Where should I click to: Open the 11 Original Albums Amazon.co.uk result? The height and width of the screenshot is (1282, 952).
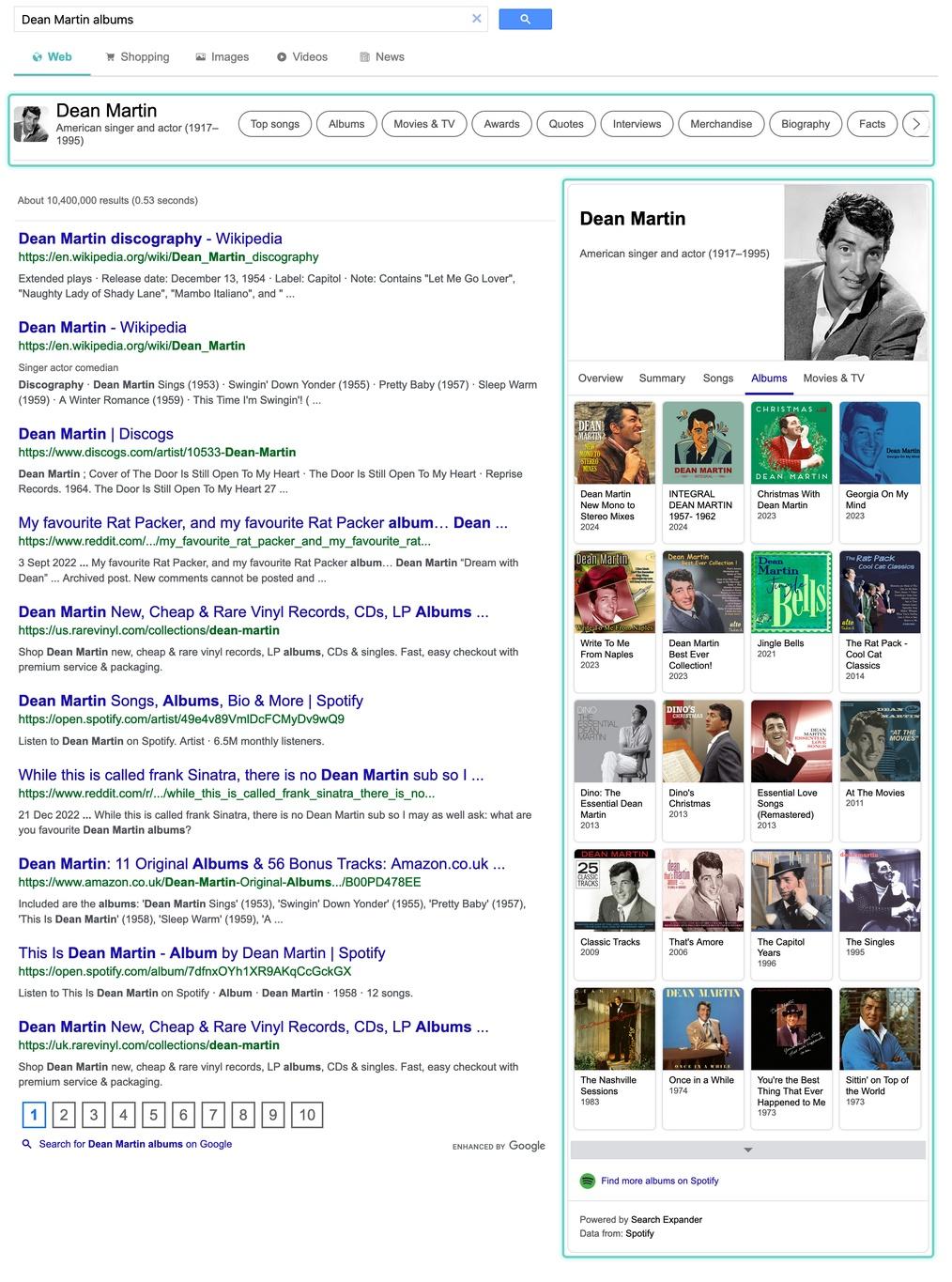click(x=262, y=864)
